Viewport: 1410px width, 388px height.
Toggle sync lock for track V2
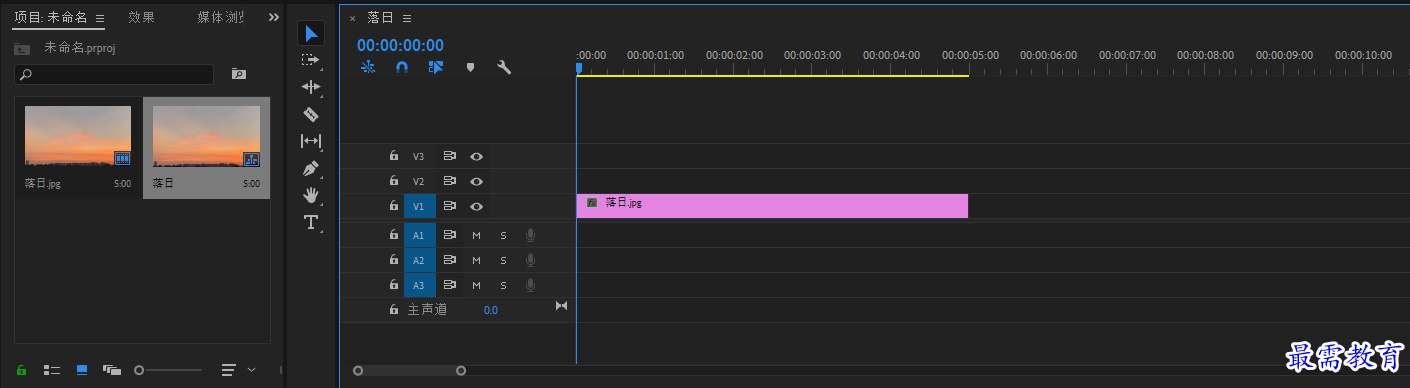(x=450, y=181)
